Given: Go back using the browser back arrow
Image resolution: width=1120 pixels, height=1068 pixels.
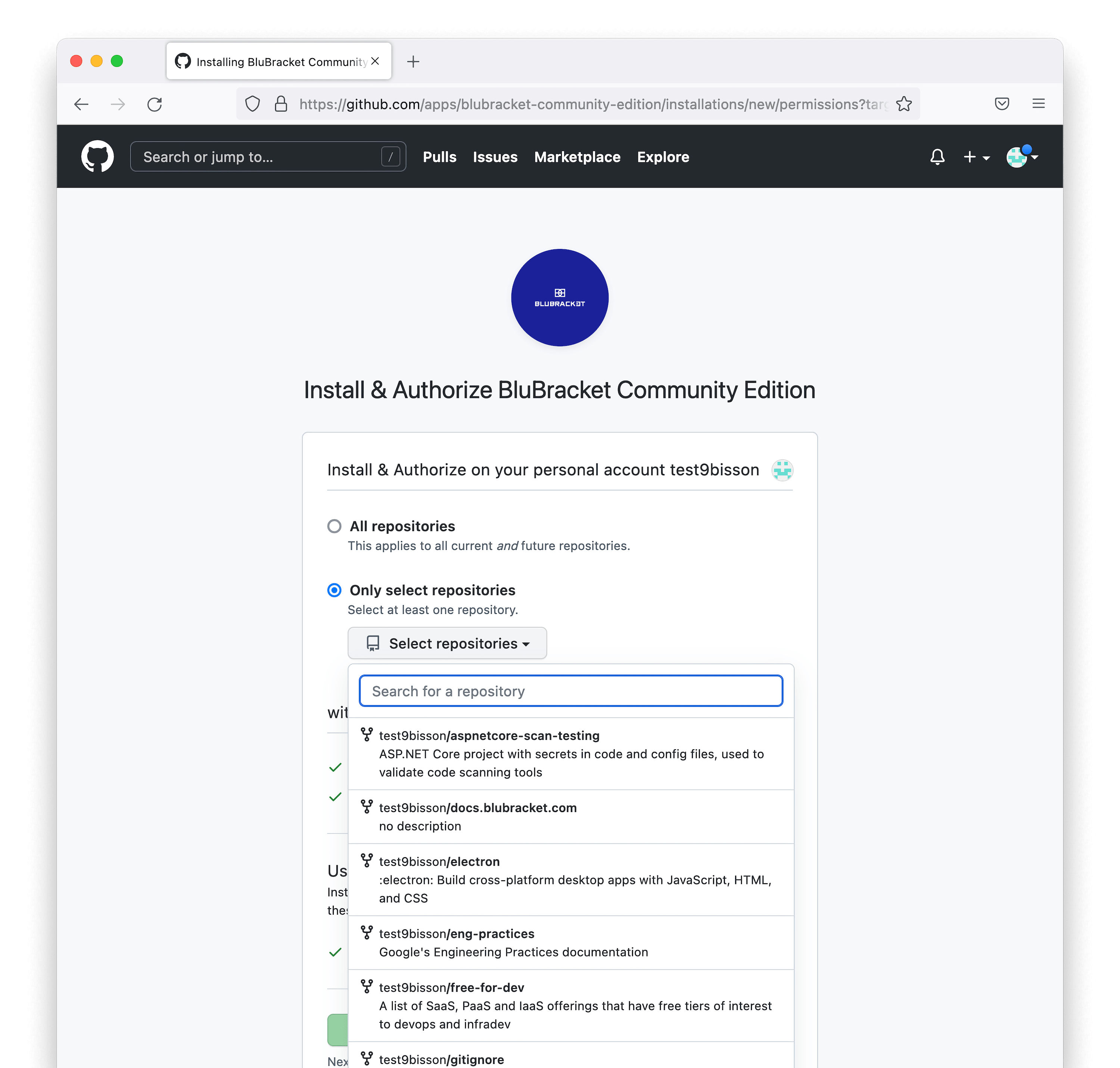Looking at the screenshot, I should click(81, 104).
